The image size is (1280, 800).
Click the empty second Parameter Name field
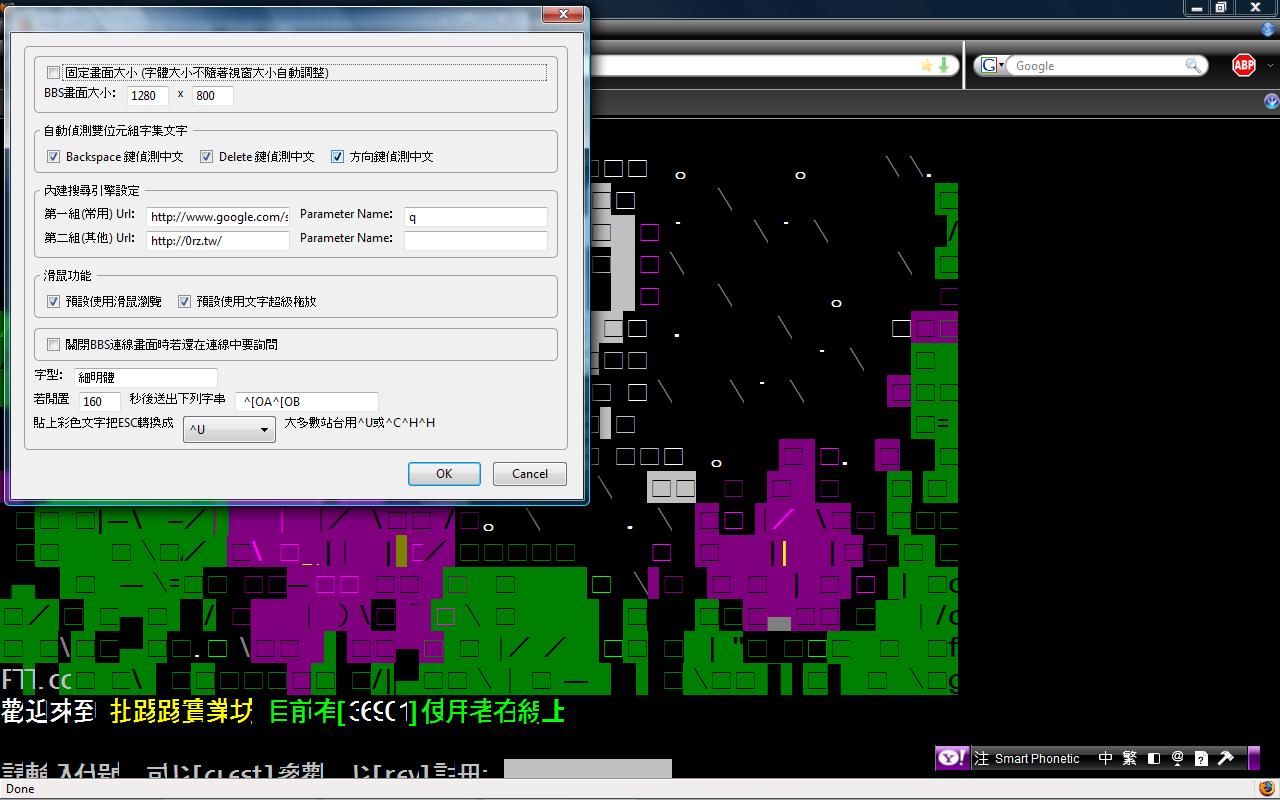[476, 241]
